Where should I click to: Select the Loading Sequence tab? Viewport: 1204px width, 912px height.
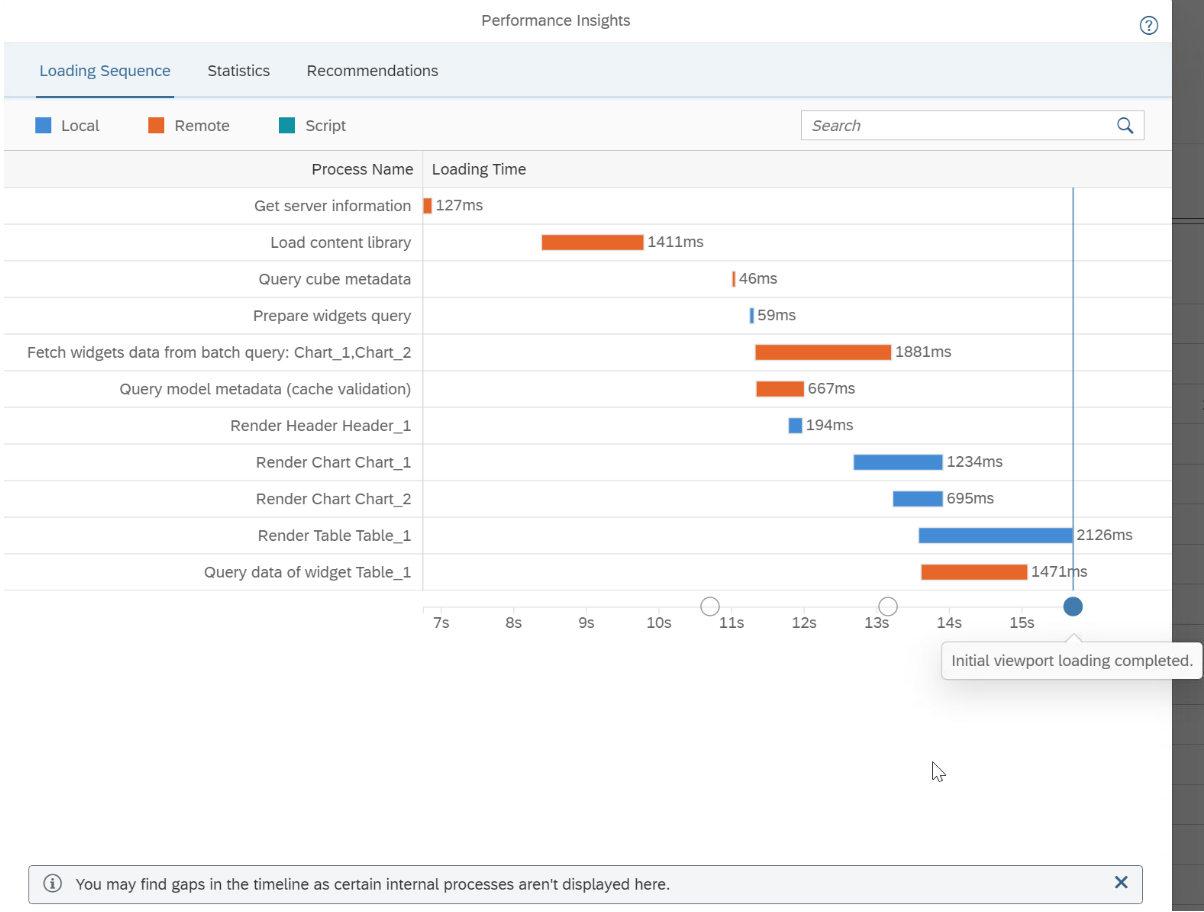click(x=105, y=70)
